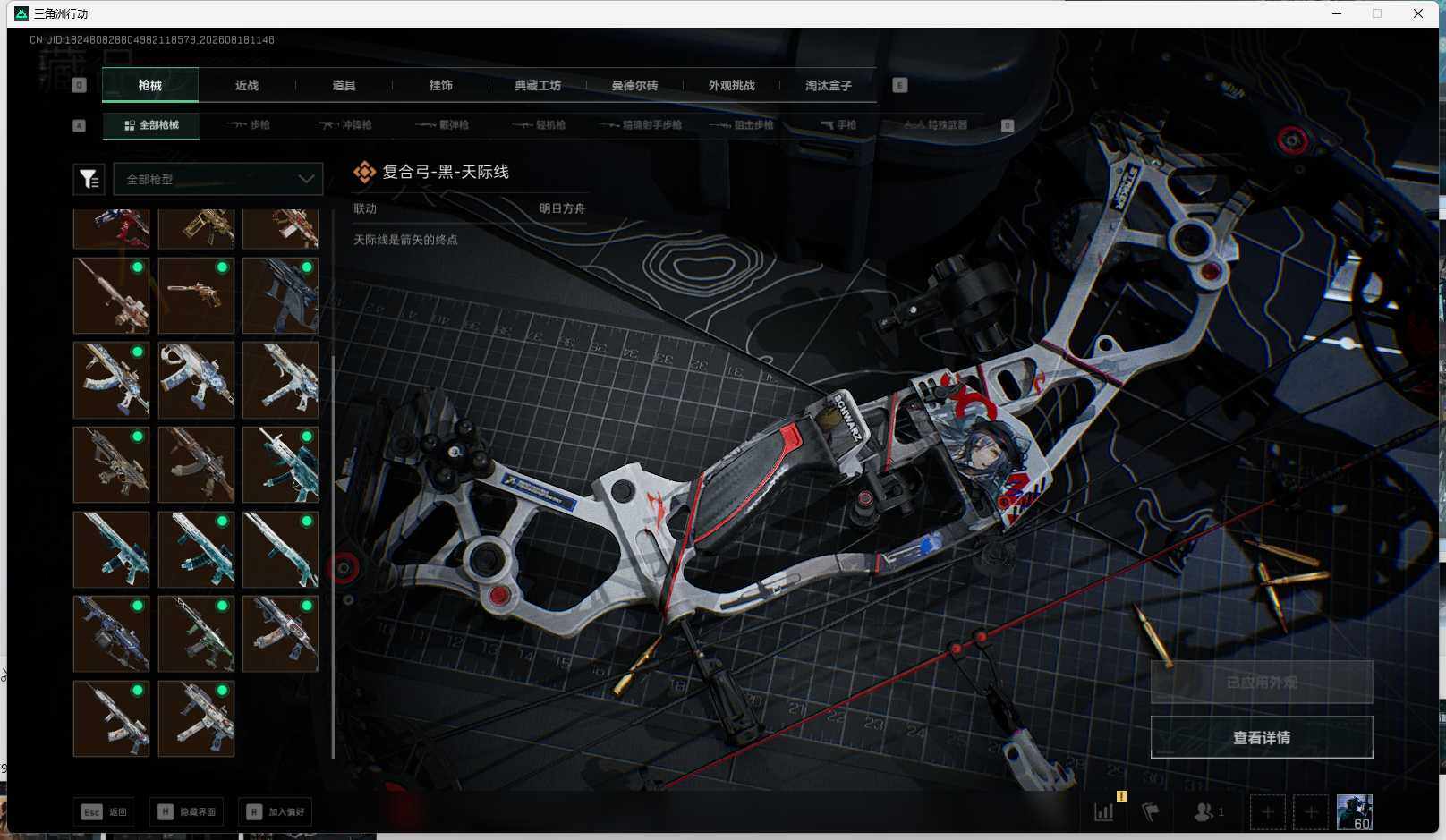Minimize the 三角洲行动 window
Screen dimensions: 1446x840
coord(1337,13)
